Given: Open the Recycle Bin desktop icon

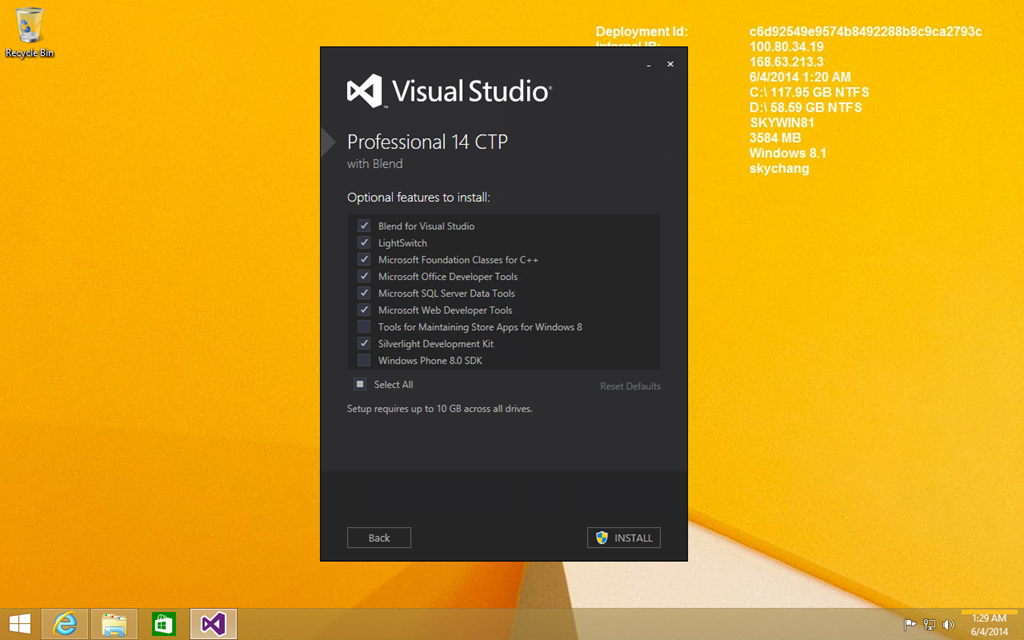Looking at the screenshot, I should point(29,33).
